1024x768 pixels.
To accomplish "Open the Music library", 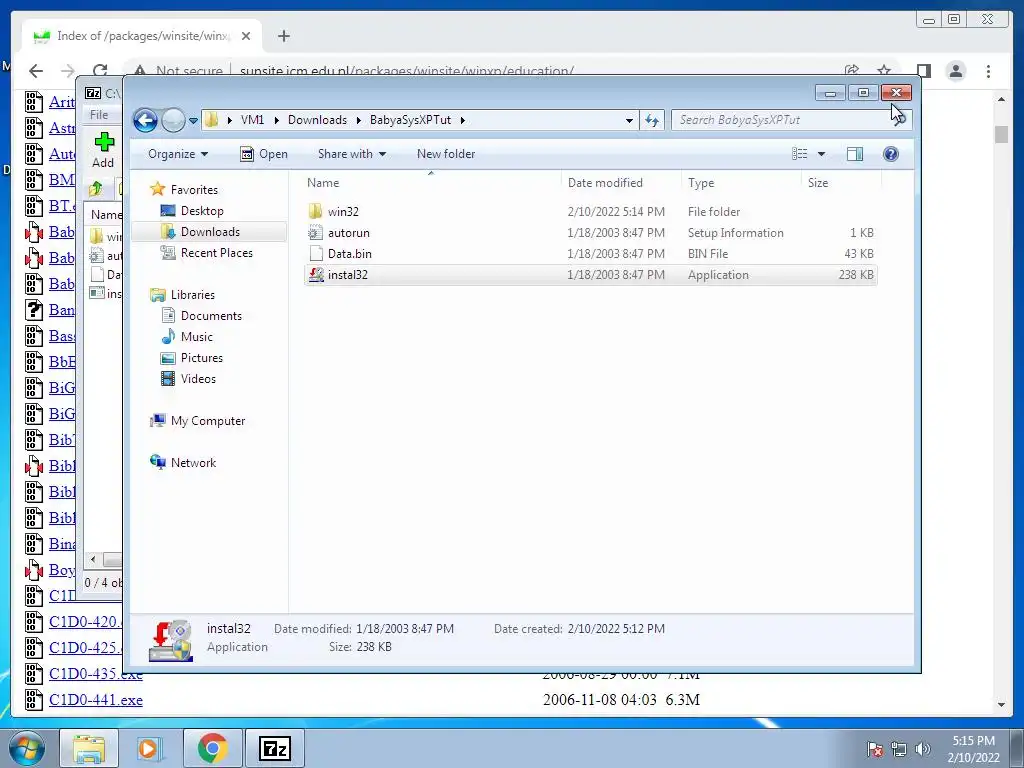I will tap(197, 337).
